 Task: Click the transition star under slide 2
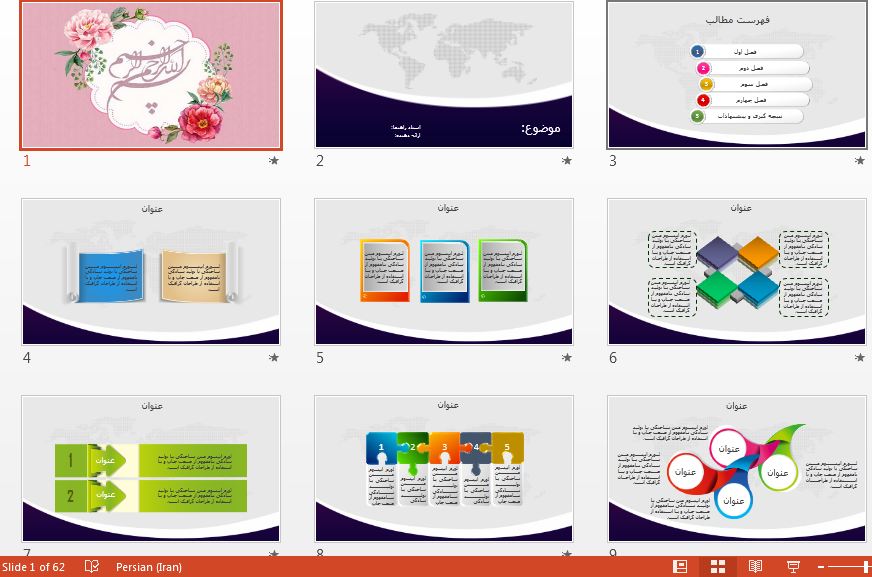[x=567, y=160]
